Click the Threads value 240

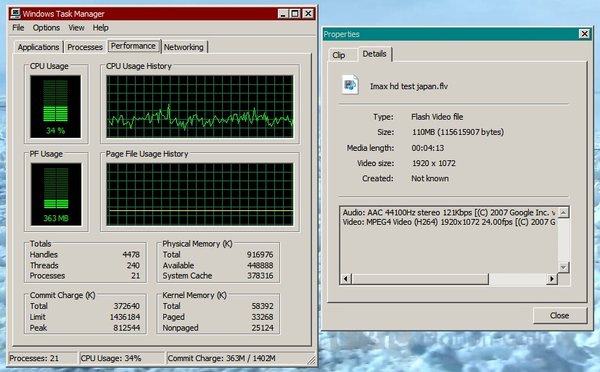(133, 265)
